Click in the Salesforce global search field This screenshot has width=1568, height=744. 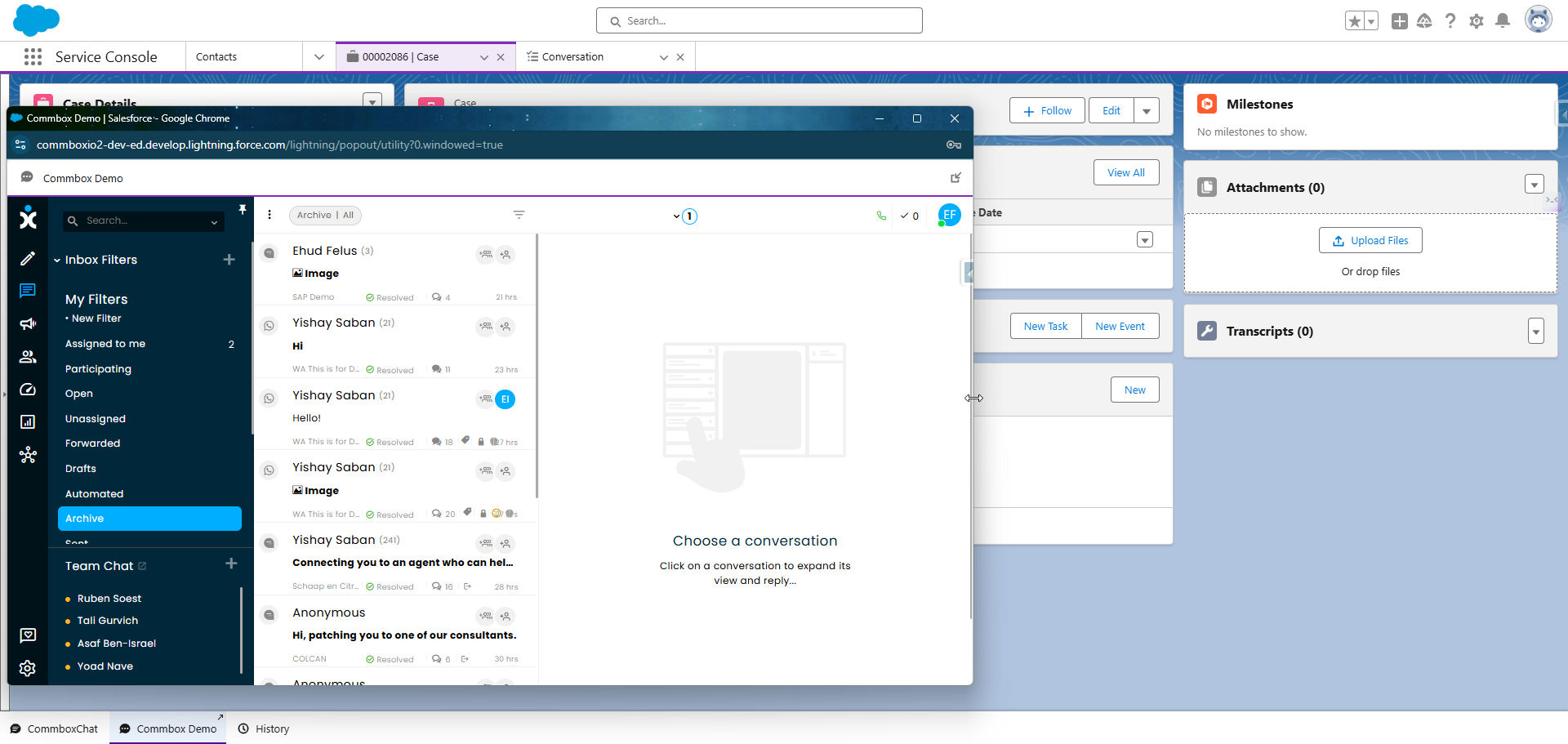click(x=759, y=21)
